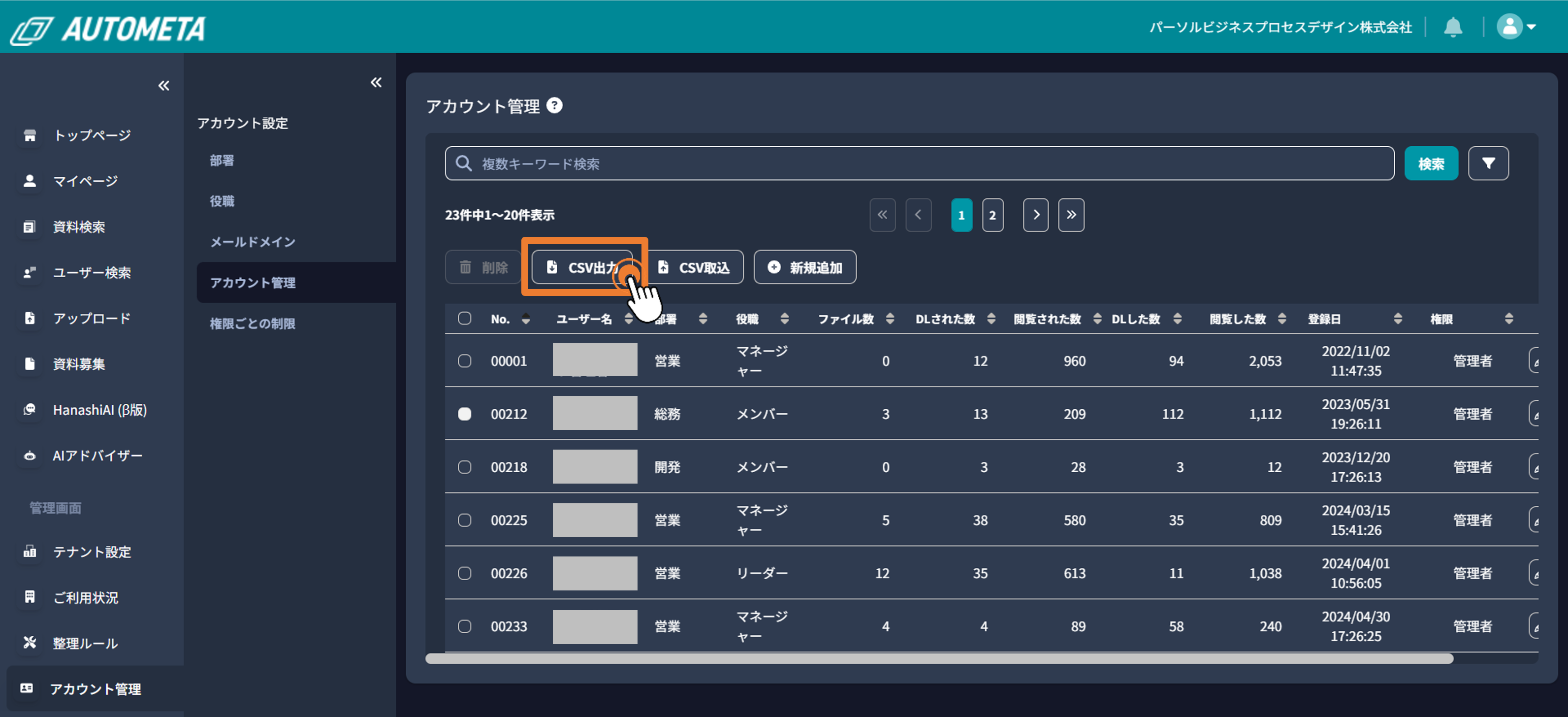The width and height of the screenshot is (1568, 717).
Task: Open the notification bell
Action: (x=1453, y=27)
